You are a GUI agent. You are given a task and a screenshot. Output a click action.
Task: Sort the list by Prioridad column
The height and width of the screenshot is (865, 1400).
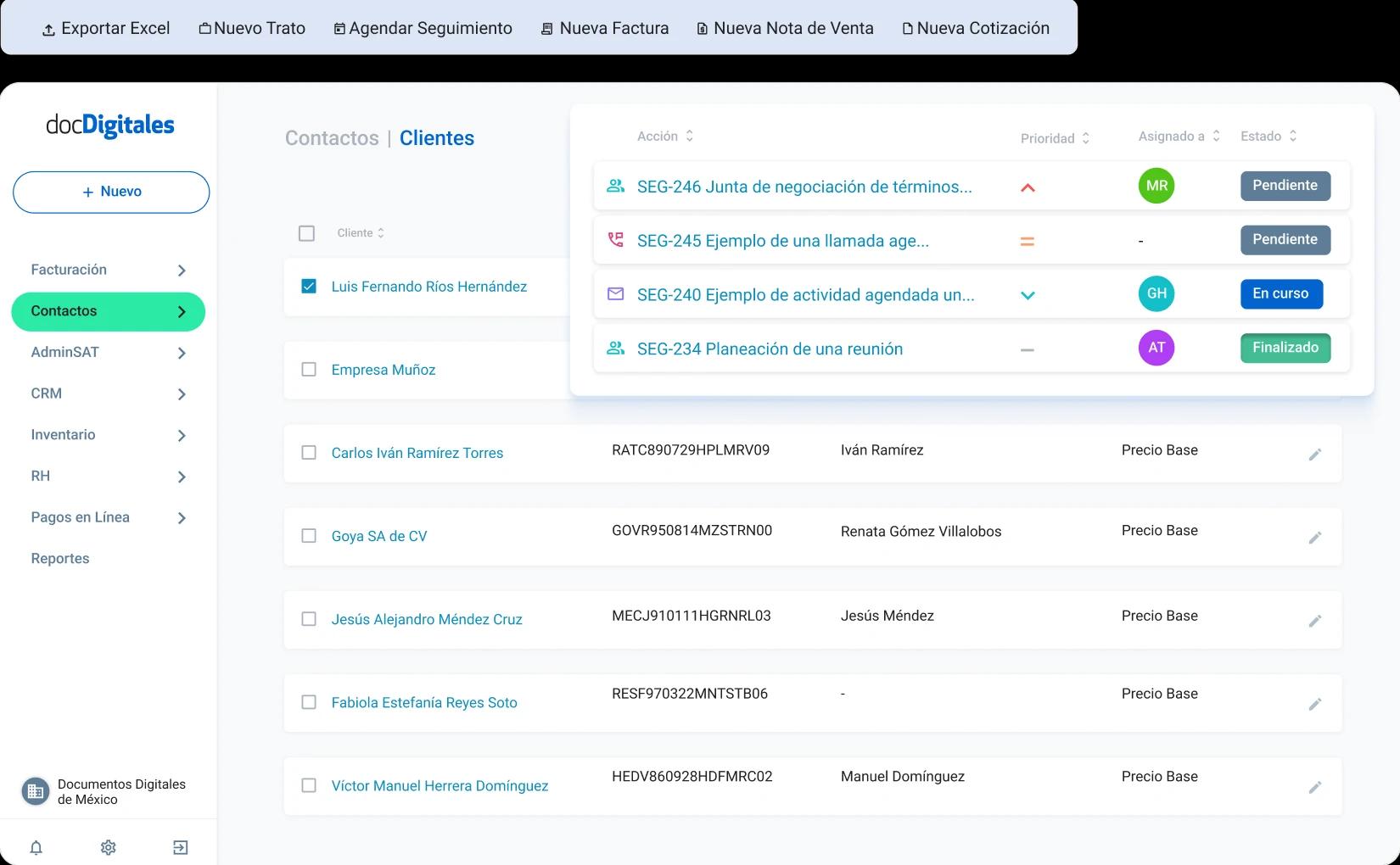1055,137
